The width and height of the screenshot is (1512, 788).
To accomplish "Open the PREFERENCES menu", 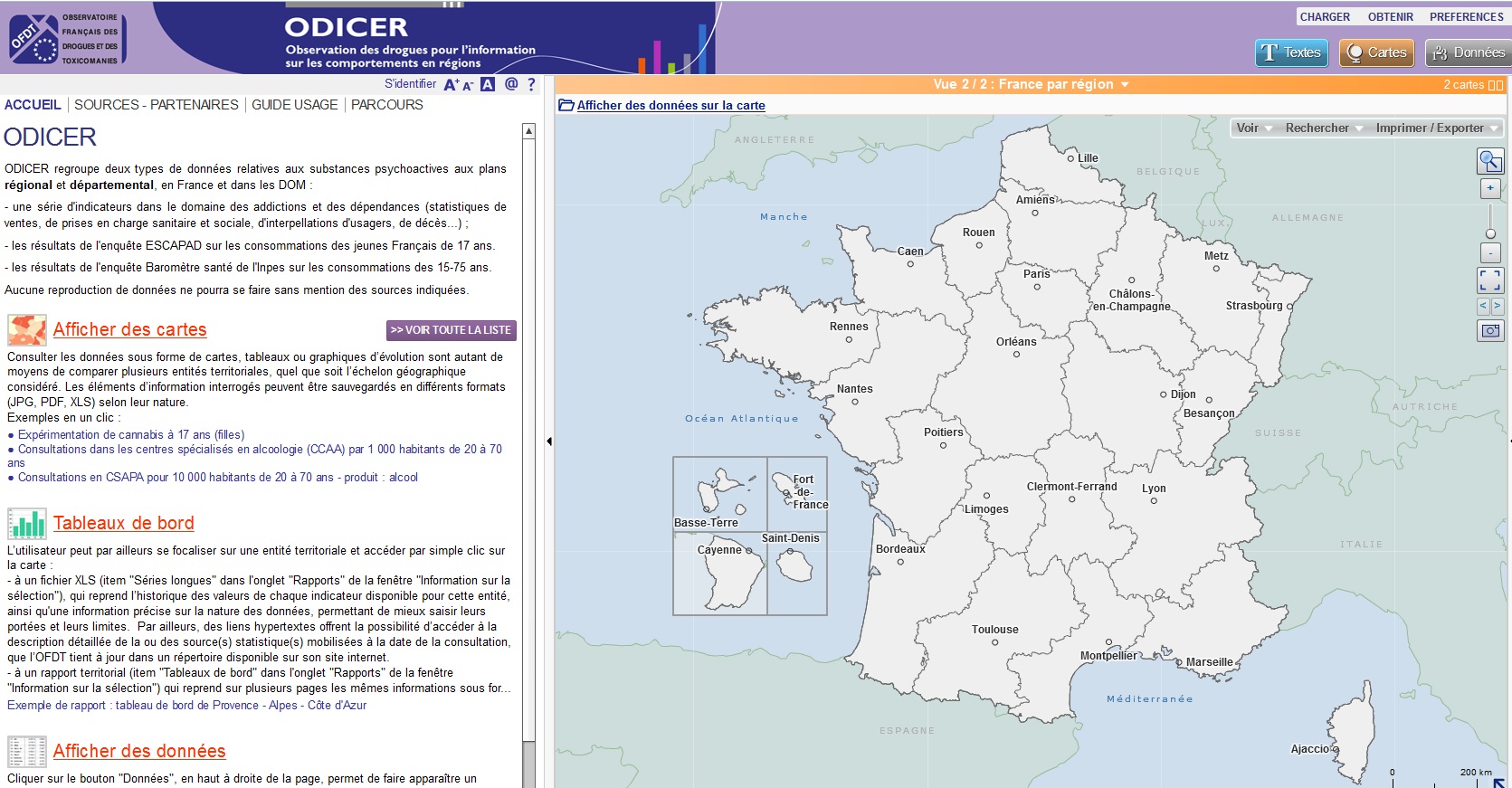I will click(1467, 17).
